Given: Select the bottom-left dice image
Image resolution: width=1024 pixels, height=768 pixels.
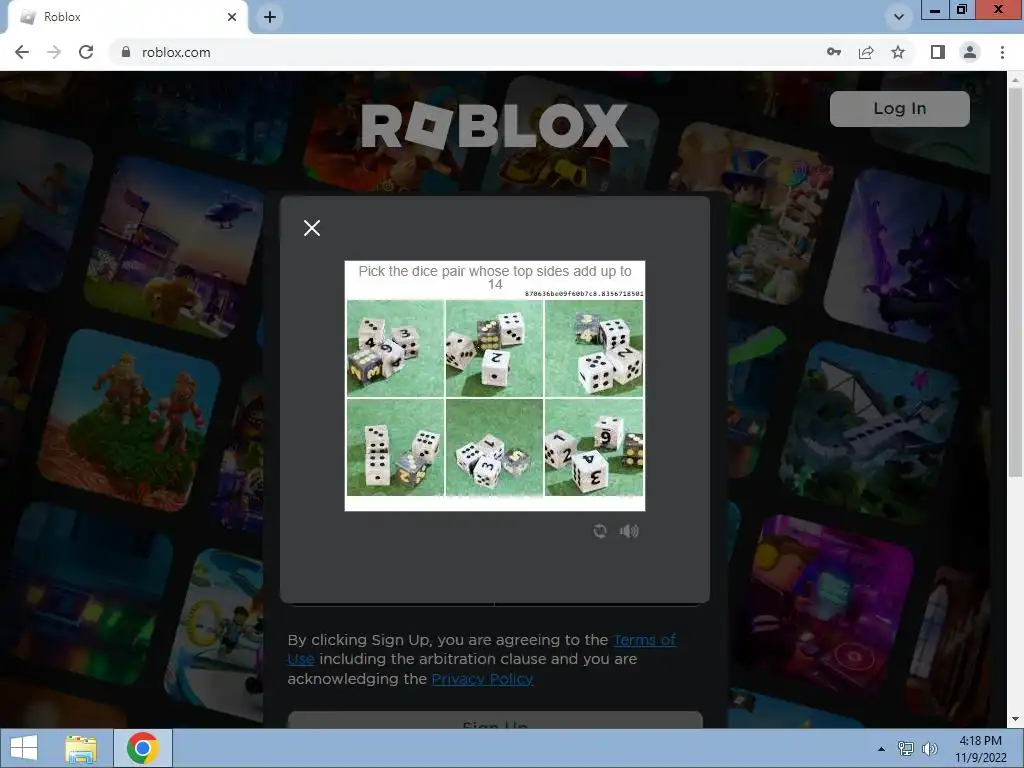Looking at the screenshot, I should pos(395,447).
